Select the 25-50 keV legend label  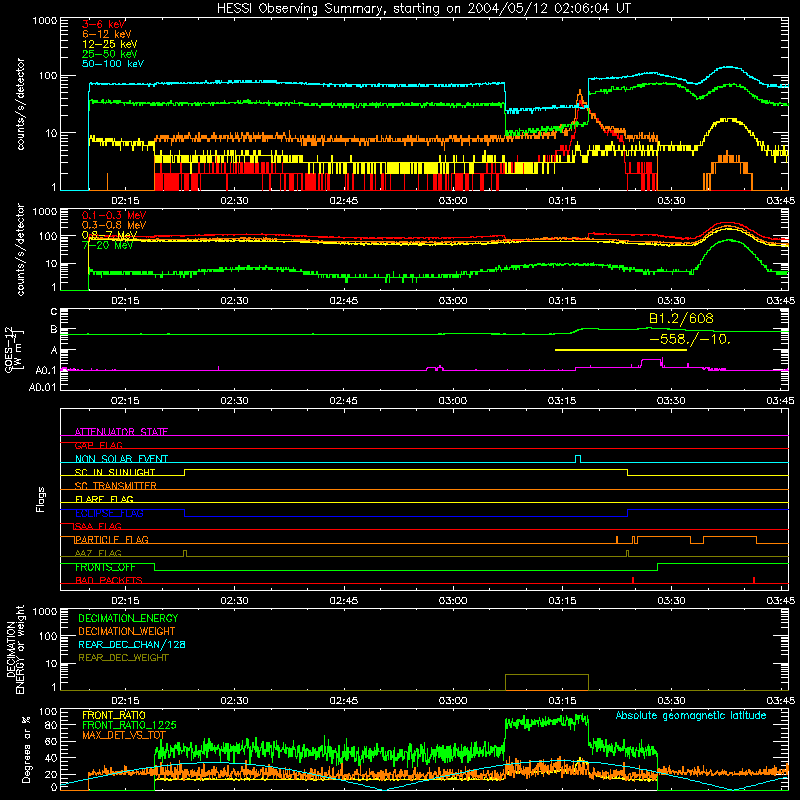coord(110,54)
